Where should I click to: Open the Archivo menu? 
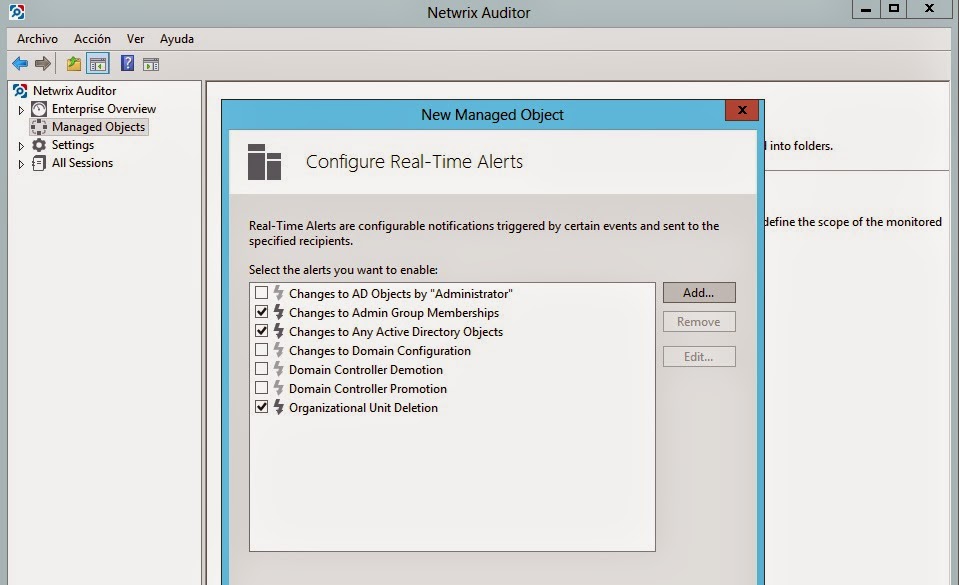(x=37, y=39)
